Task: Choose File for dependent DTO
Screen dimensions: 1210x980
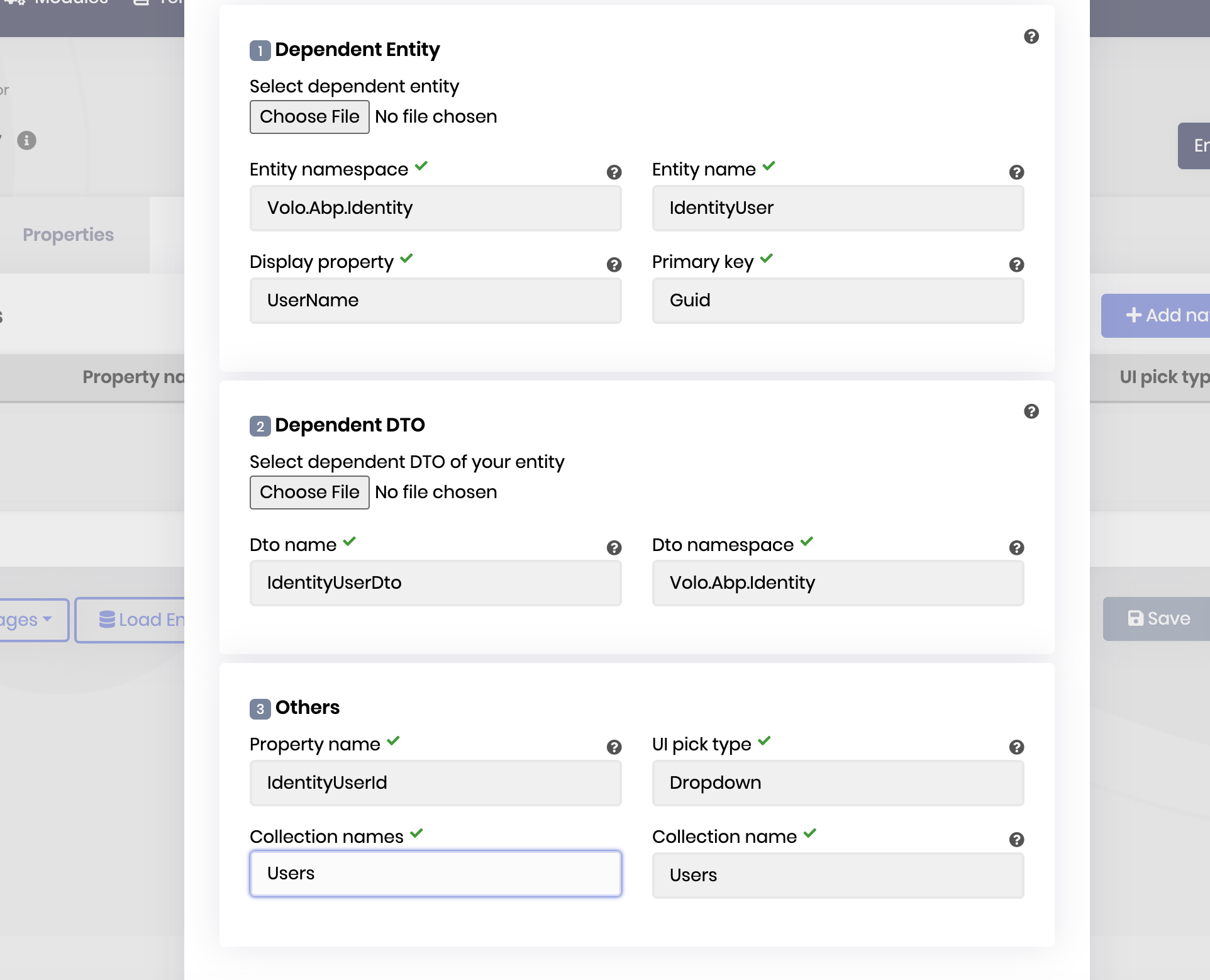Action: [x=309, y=493]
